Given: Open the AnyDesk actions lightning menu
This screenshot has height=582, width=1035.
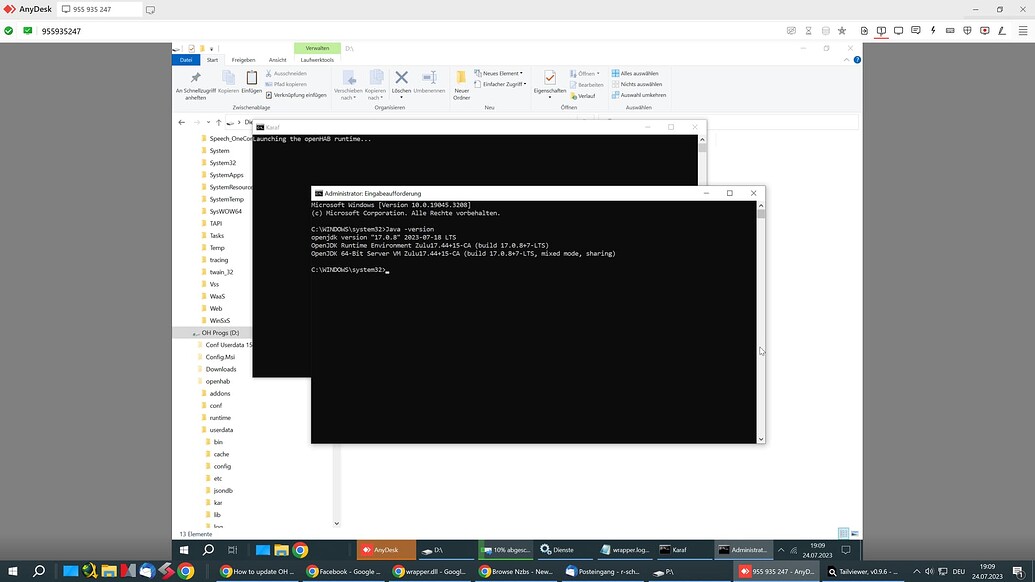Looking at the screenshot, I should (933, 30).
